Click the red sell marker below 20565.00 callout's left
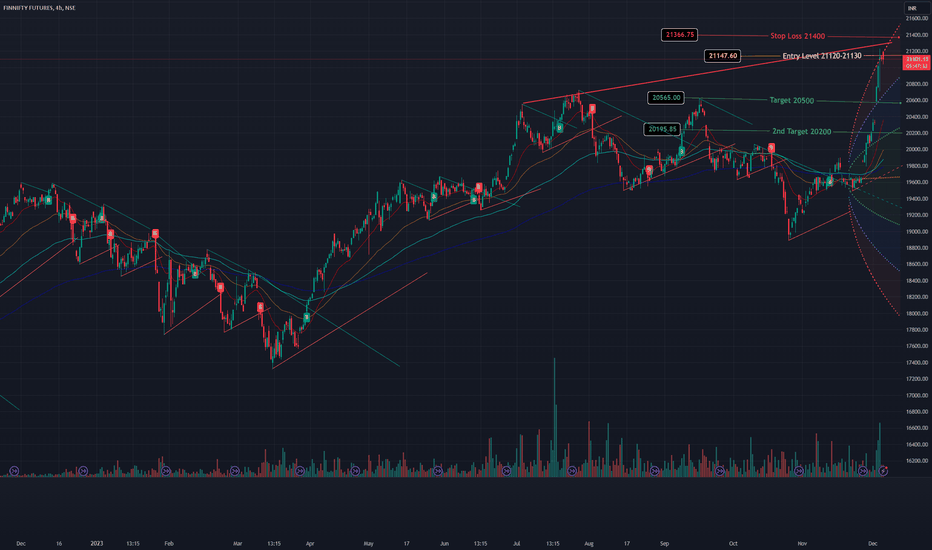 click(592, 109)
